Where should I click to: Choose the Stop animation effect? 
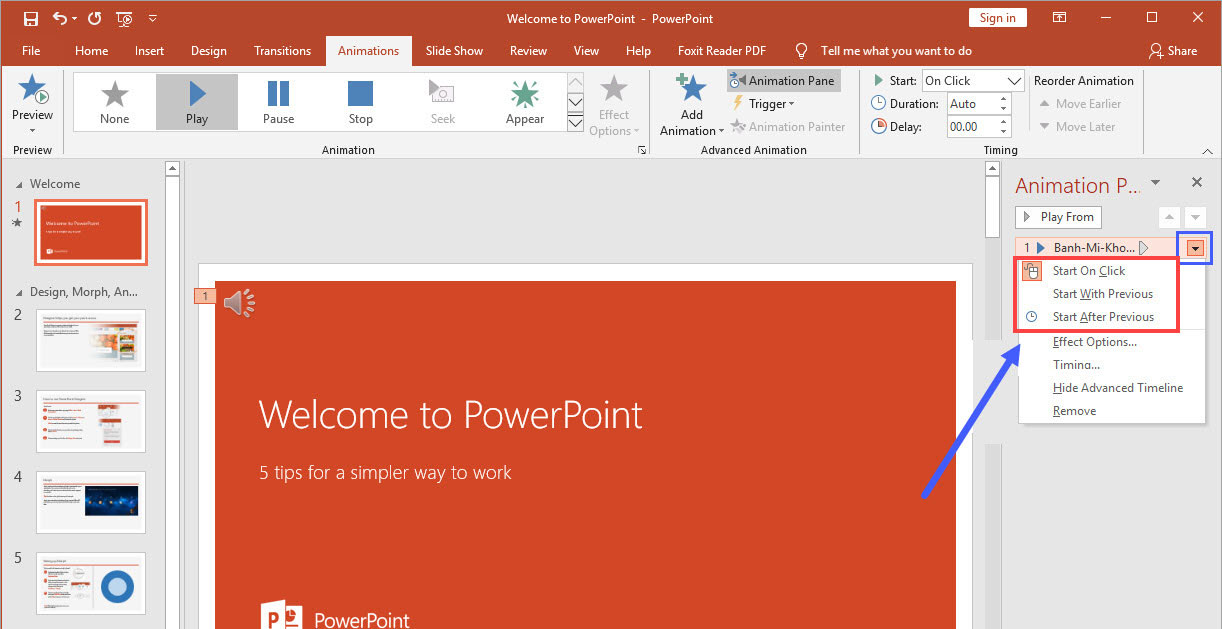(361, 102)
